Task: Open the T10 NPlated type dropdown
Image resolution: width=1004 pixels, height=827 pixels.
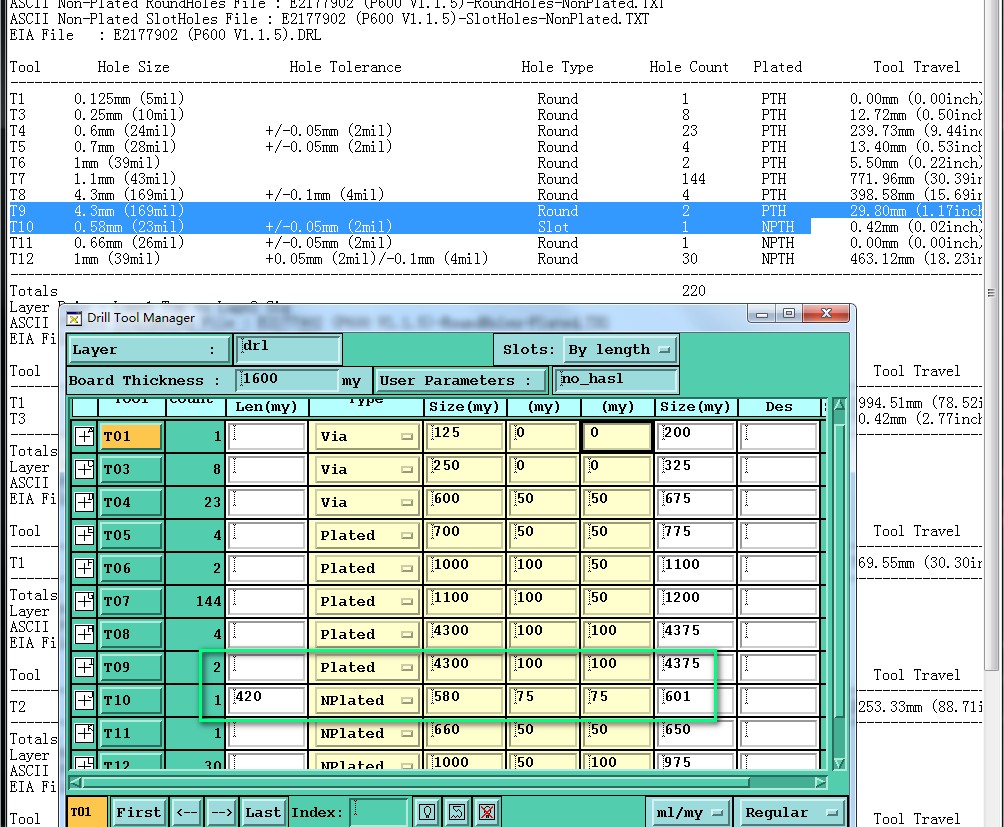Action: coord(366,700)
